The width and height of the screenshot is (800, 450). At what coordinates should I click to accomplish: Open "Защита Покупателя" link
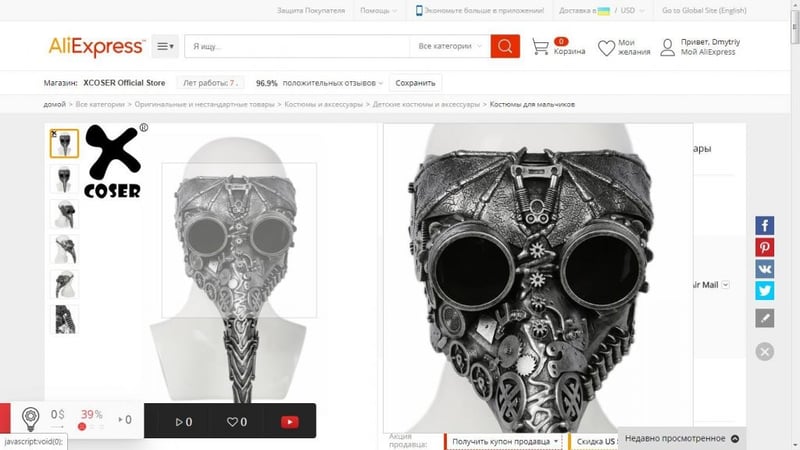click(311, 11)
